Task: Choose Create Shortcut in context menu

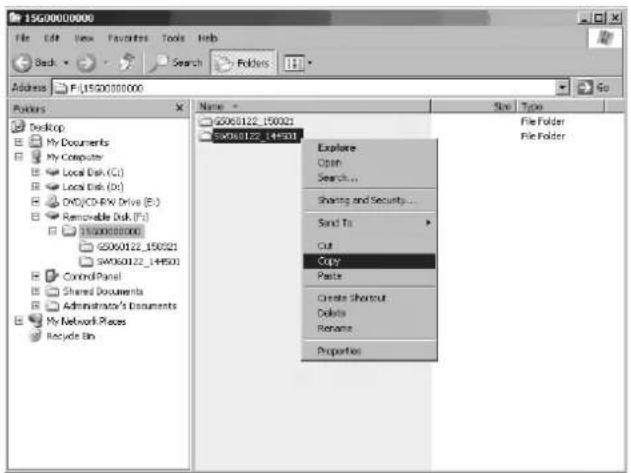Action: [369, 298]
